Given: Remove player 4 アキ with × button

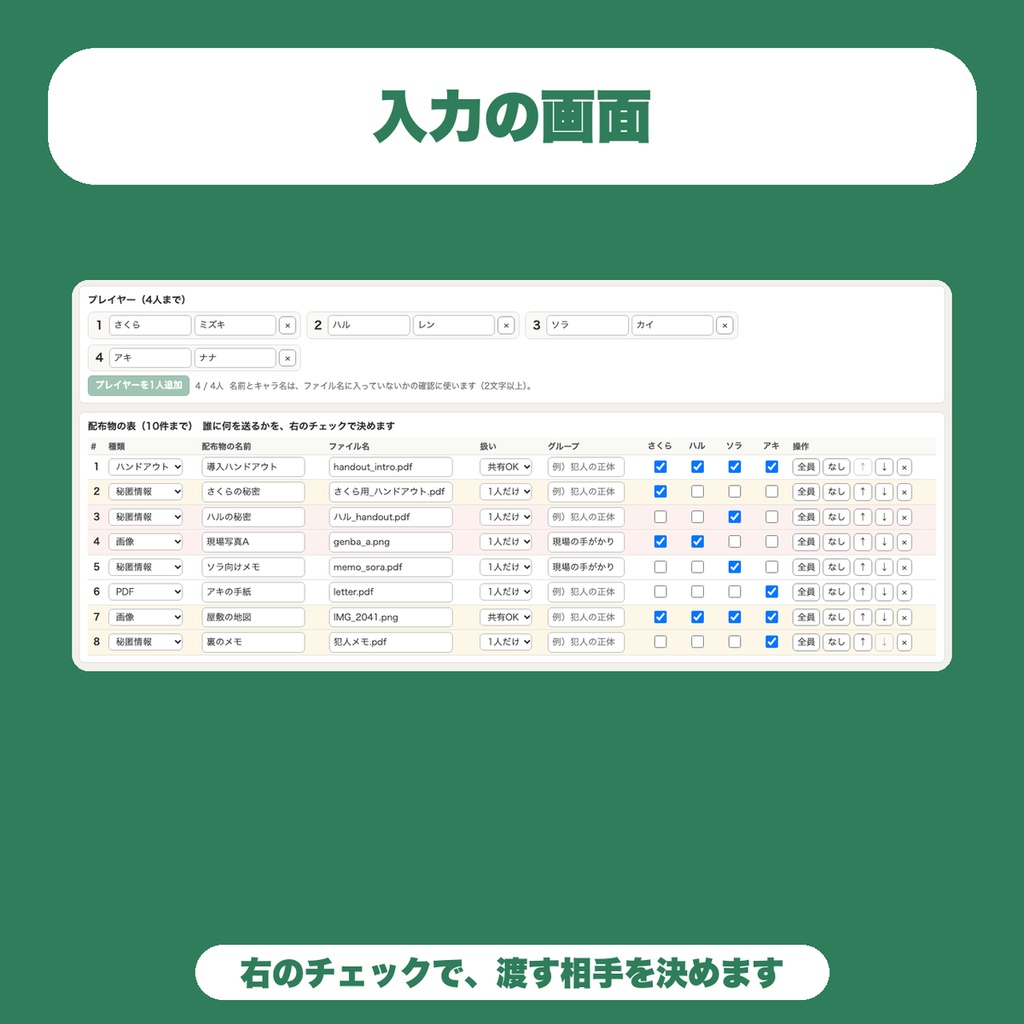Looking at the screenshot, I should (x=287, y=358).
